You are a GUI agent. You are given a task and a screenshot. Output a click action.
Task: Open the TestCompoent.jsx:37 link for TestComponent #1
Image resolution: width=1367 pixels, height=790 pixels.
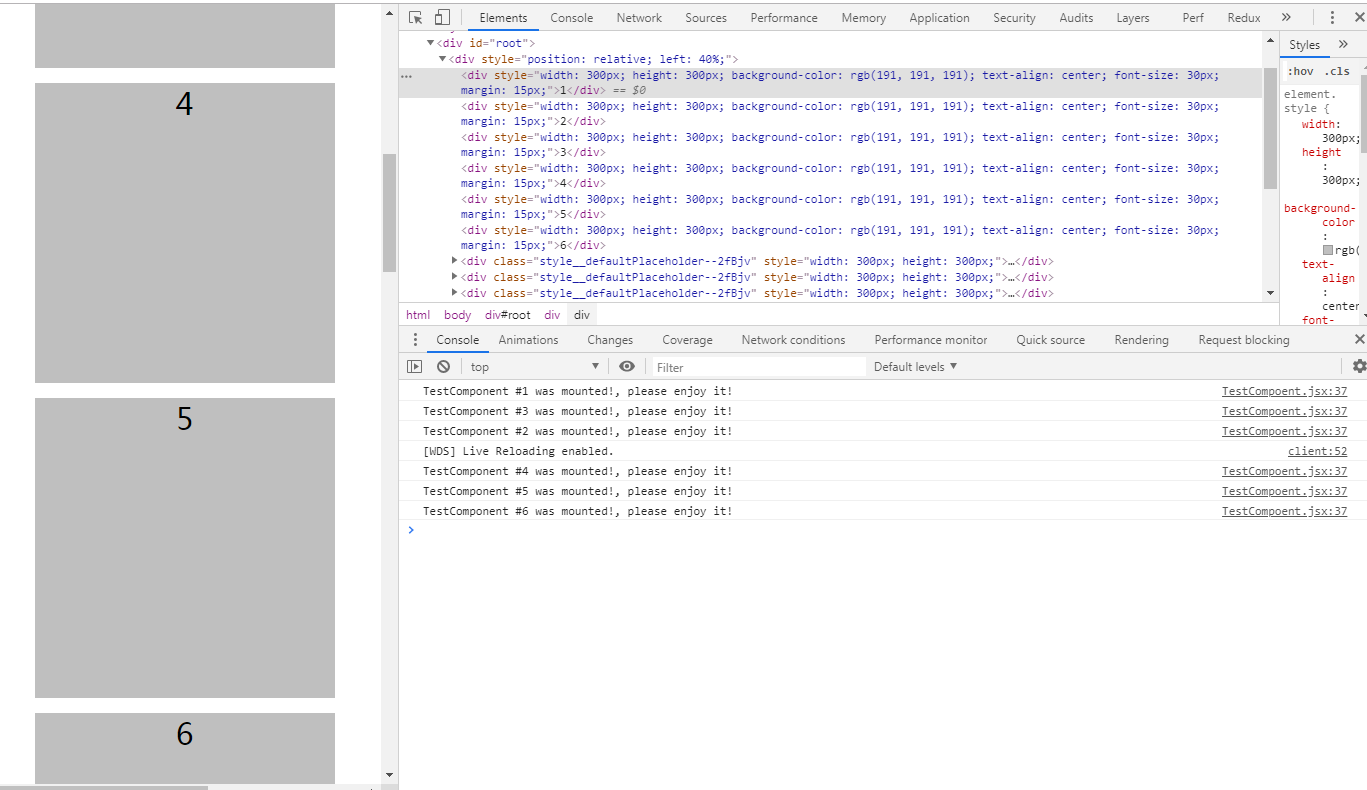pos(1284,391)
